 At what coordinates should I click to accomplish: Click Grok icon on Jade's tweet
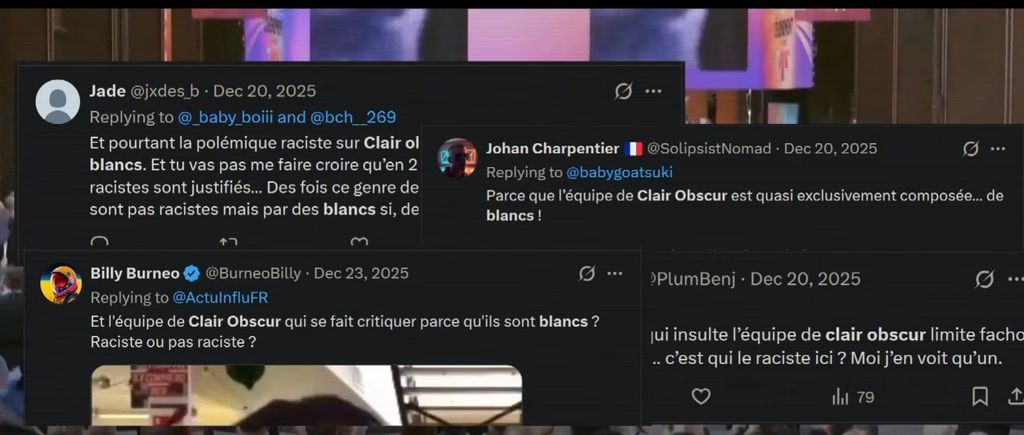coord(623,91)
